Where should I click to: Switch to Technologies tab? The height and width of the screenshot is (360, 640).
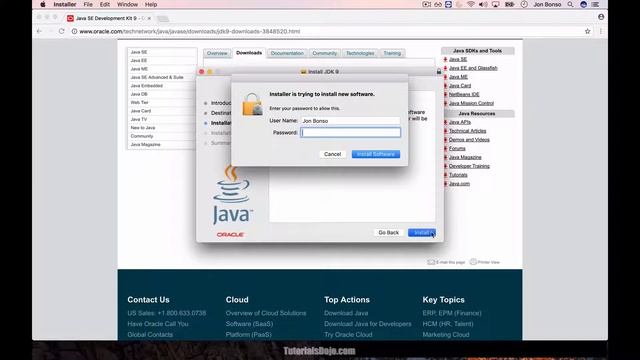pos(360,53)
